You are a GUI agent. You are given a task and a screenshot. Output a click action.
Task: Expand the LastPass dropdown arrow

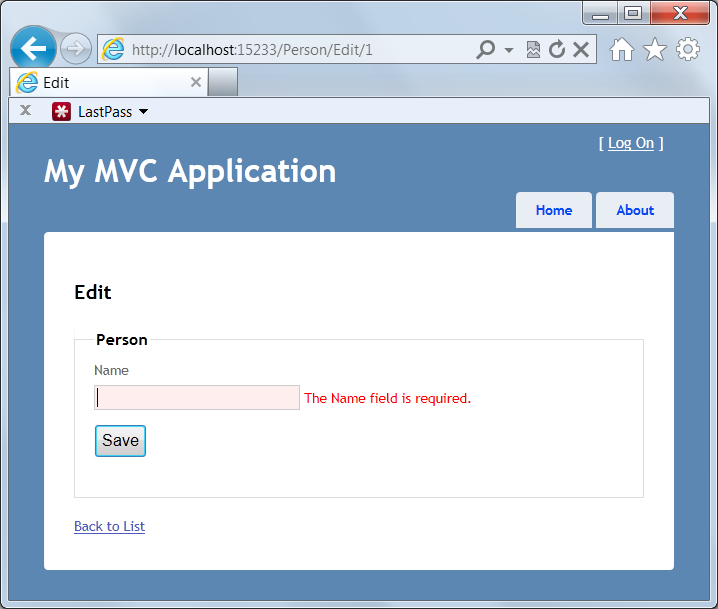(x=143, y=112)
